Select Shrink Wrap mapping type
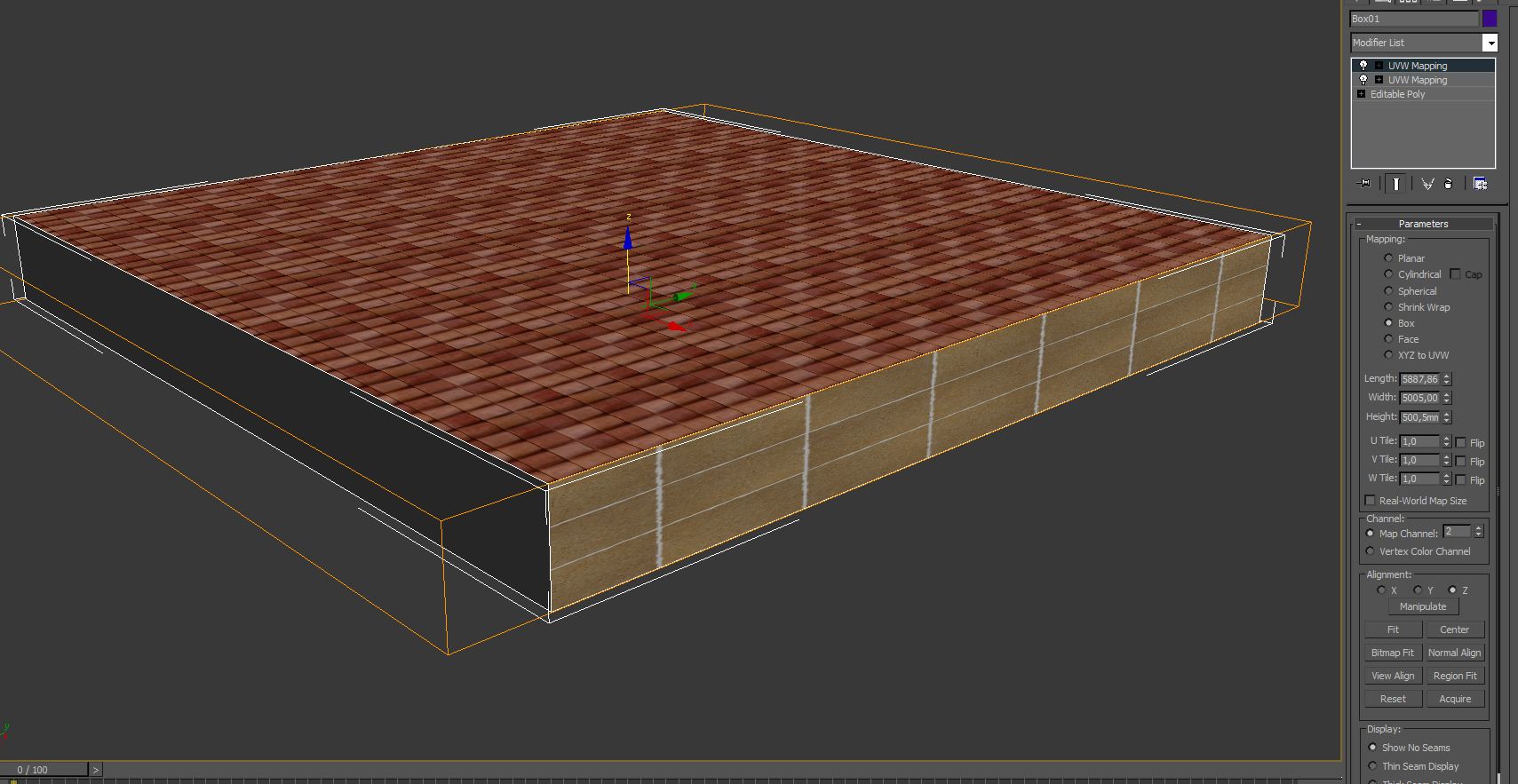The height and width of the screenshot is (784, 1518). click(x=1388, y=307)
